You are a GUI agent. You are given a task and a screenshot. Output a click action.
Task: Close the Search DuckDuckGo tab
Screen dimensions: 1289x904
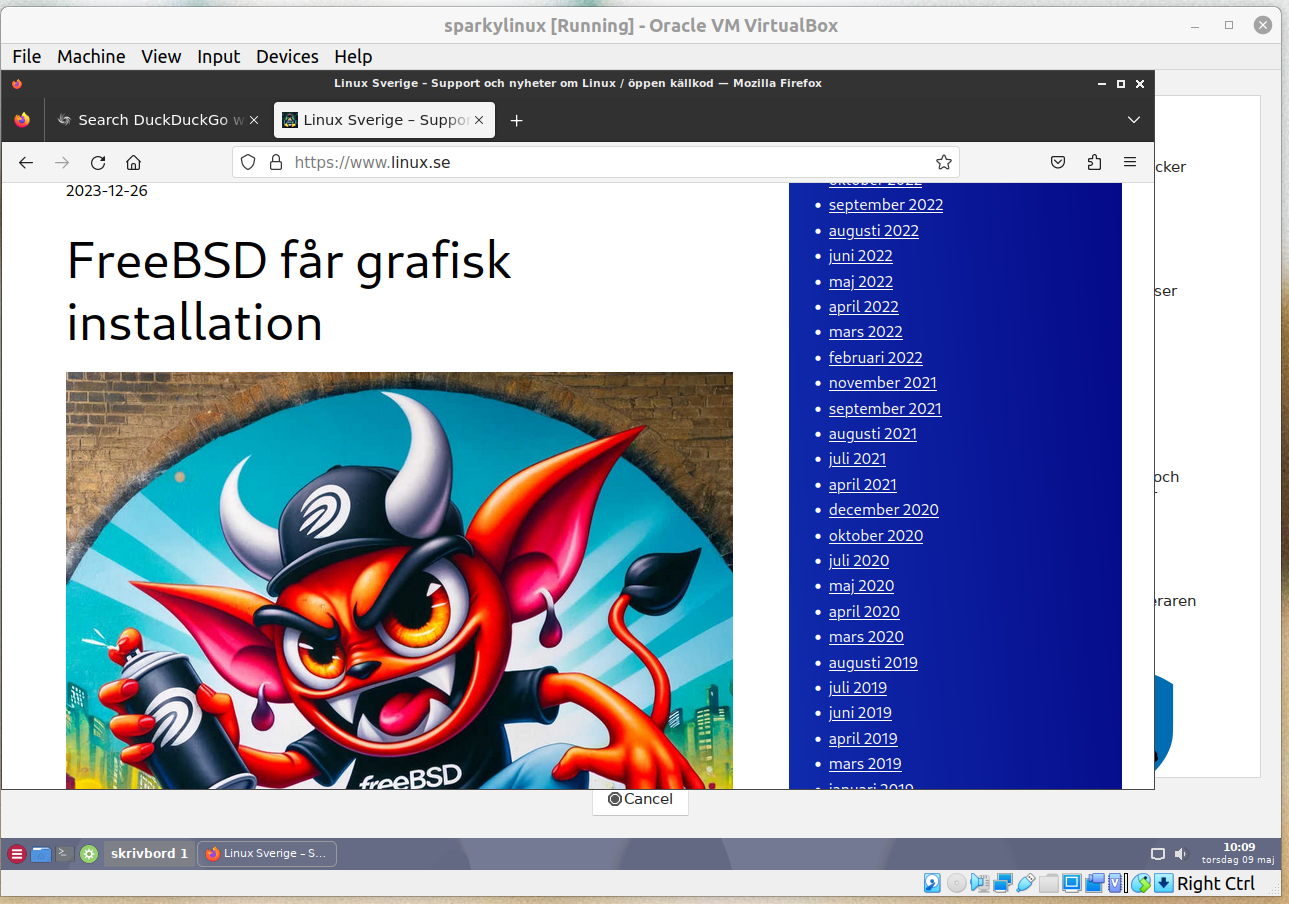coord(254,120)
